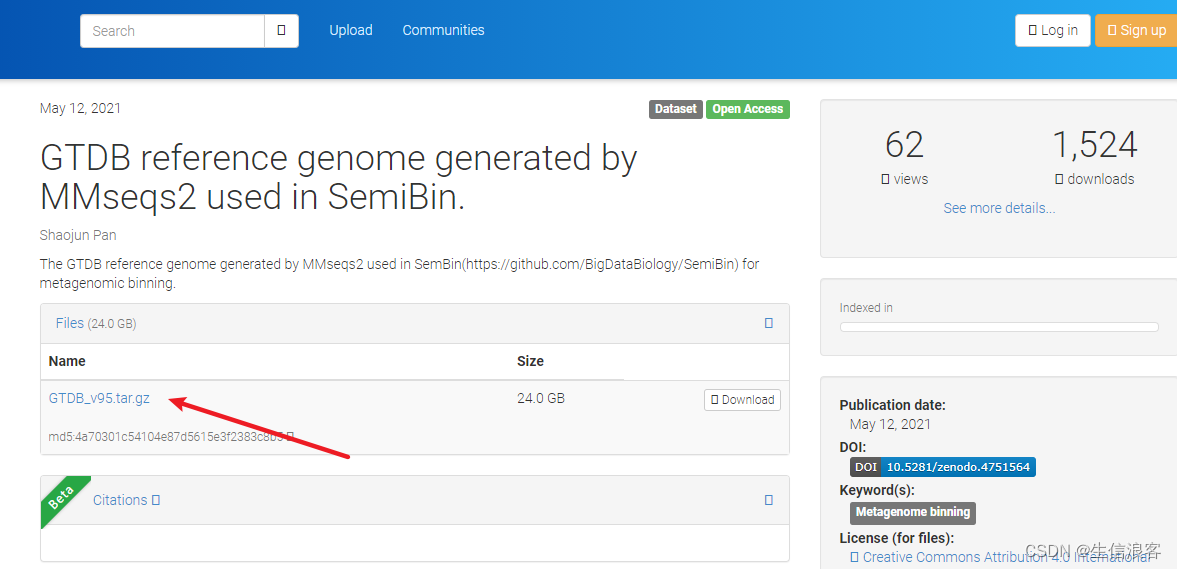Click the Open Access badge

[748, 109]
